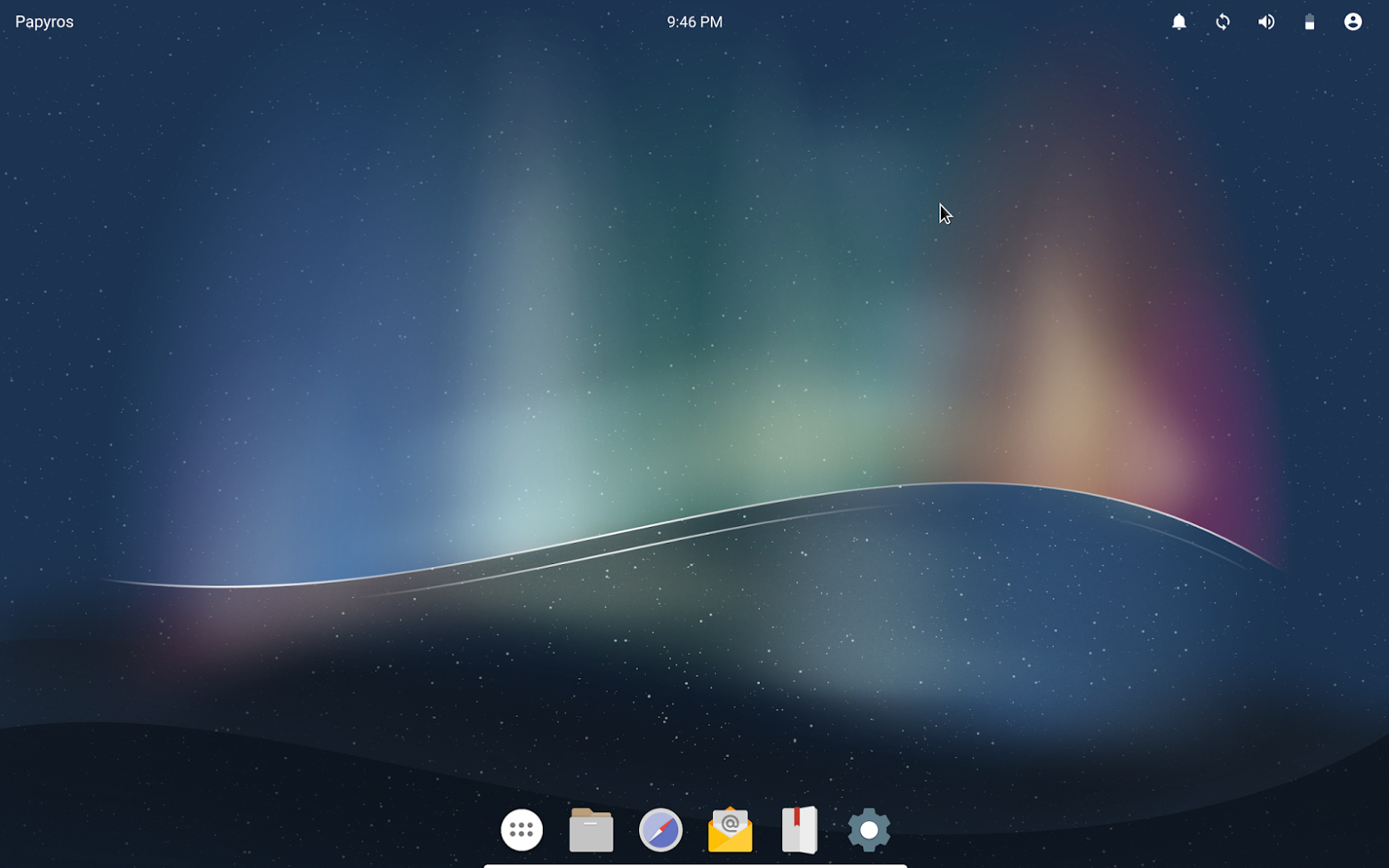This screenshot has width=1389, height=868.
Task: Launch the book reader app with red bookmark
Action: pos(799,830)
